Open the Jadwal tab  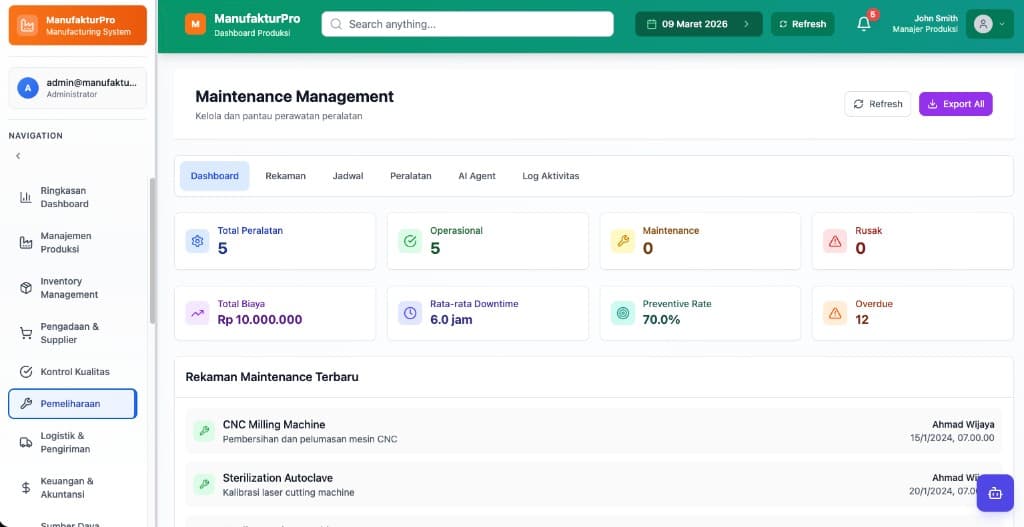(x=348, y=176)
